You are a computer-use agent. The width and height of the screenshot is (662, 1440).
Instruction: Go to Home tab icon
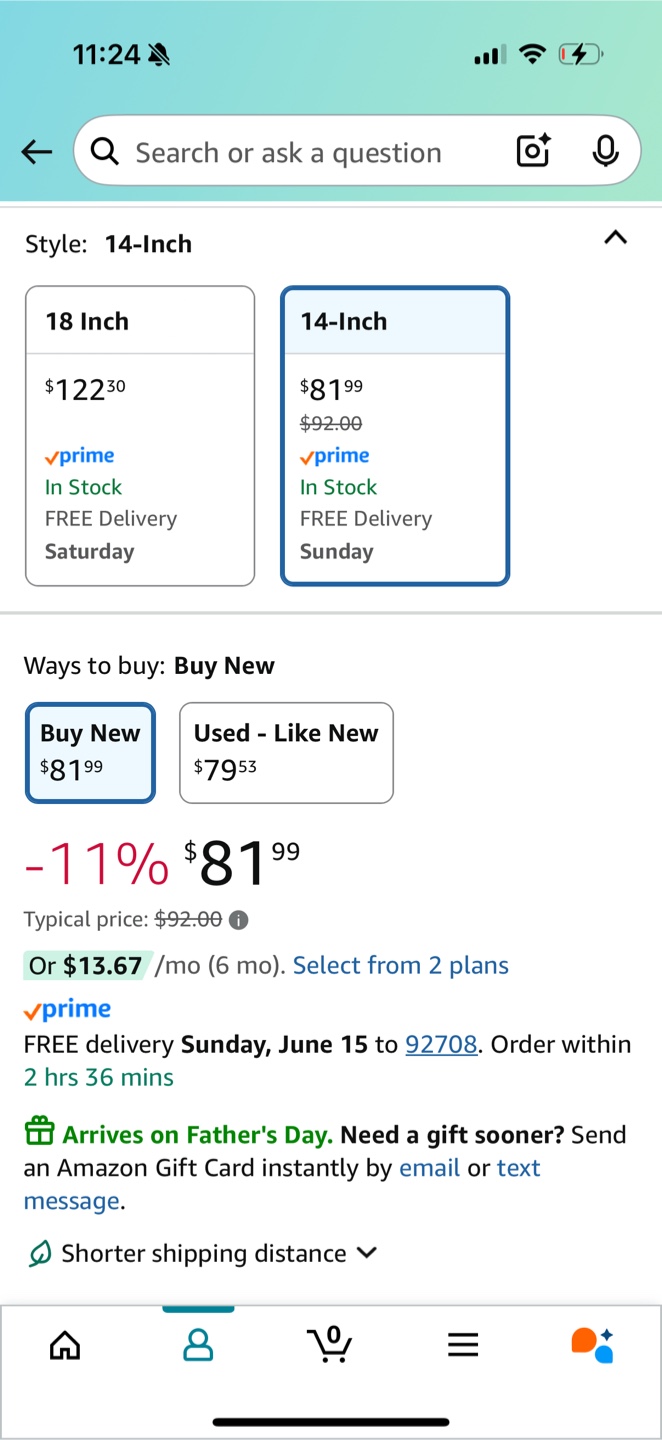pyautogui.click(x=65, y=1345)
